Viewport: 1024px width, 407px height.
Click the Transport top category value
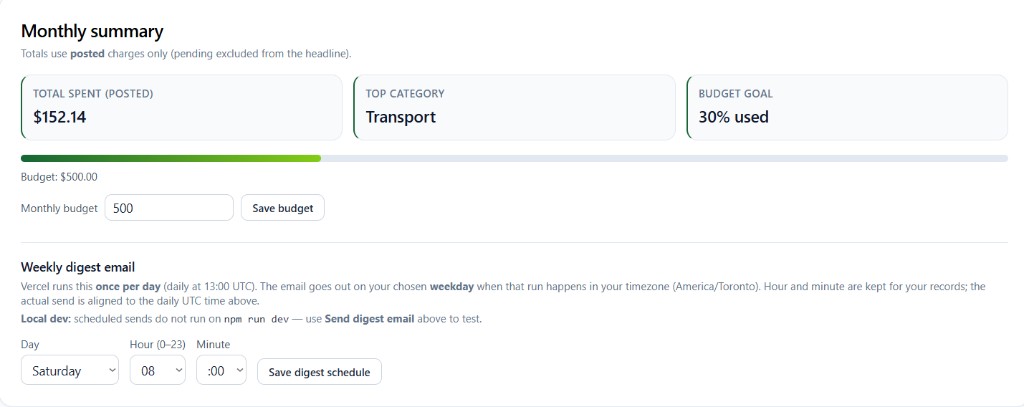(x=400, y=117)
